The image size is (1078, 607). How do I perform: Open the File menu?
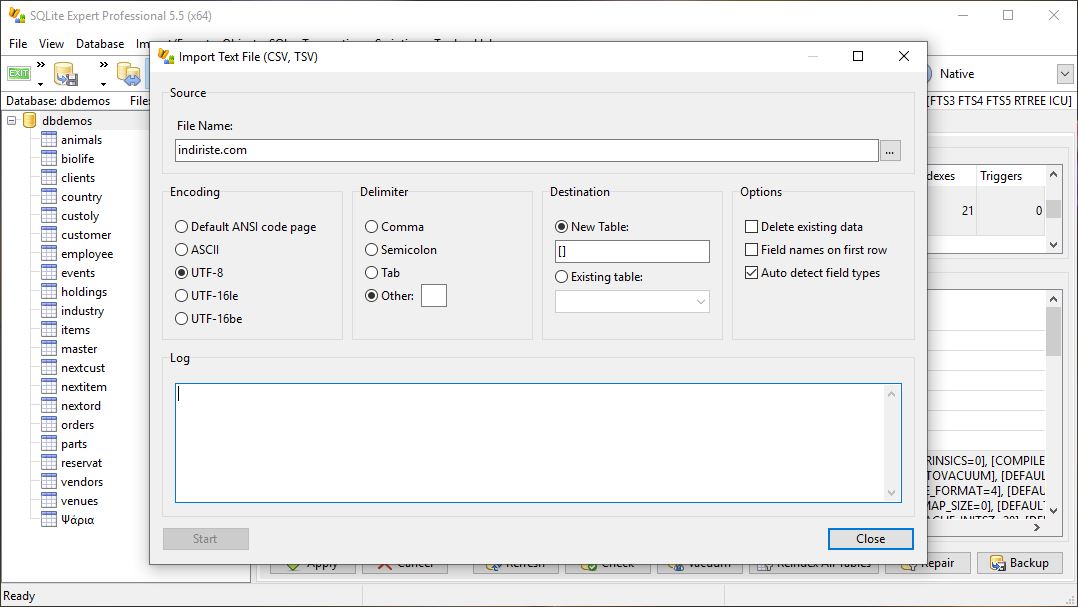[x=18, y=43]
